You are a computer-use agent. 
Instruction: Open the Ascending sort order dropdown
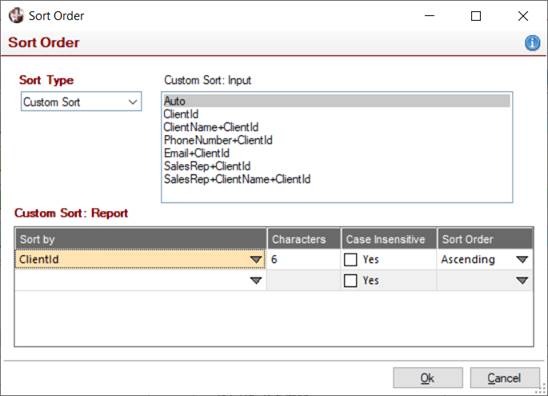tap(522, 260)
